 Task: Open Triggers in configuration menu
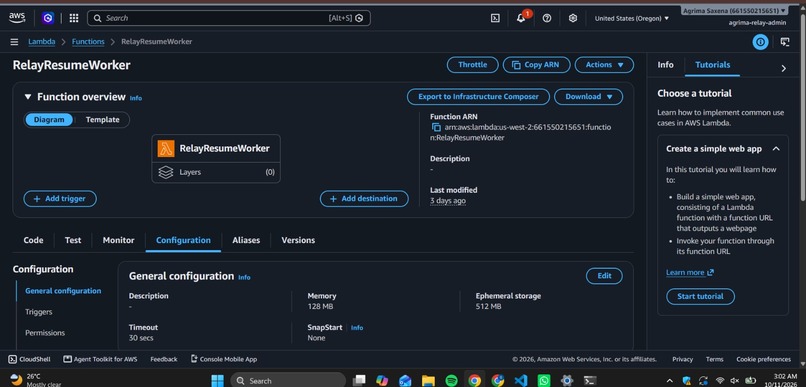point(39,312)
